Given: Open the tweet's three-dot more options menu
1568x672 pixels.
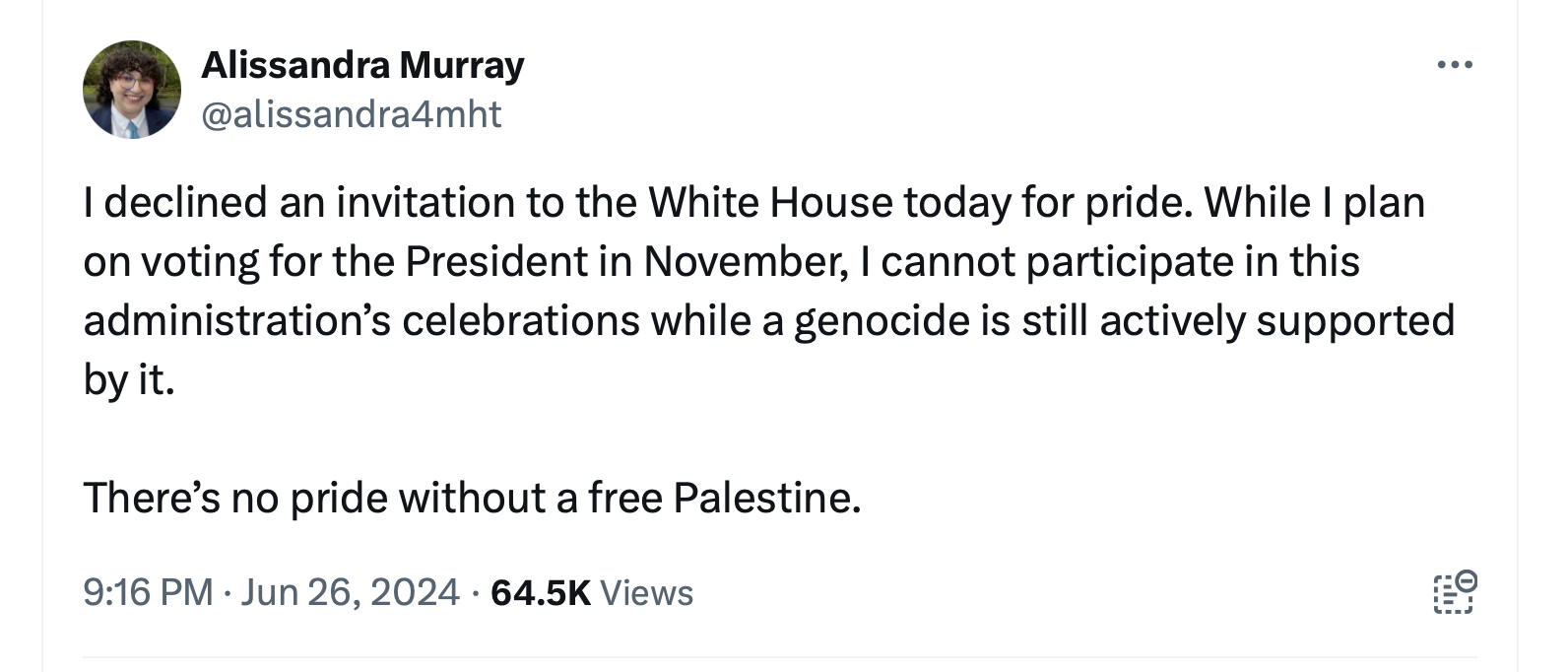Looking at the screenshot, I should [x=1454, y=66].
